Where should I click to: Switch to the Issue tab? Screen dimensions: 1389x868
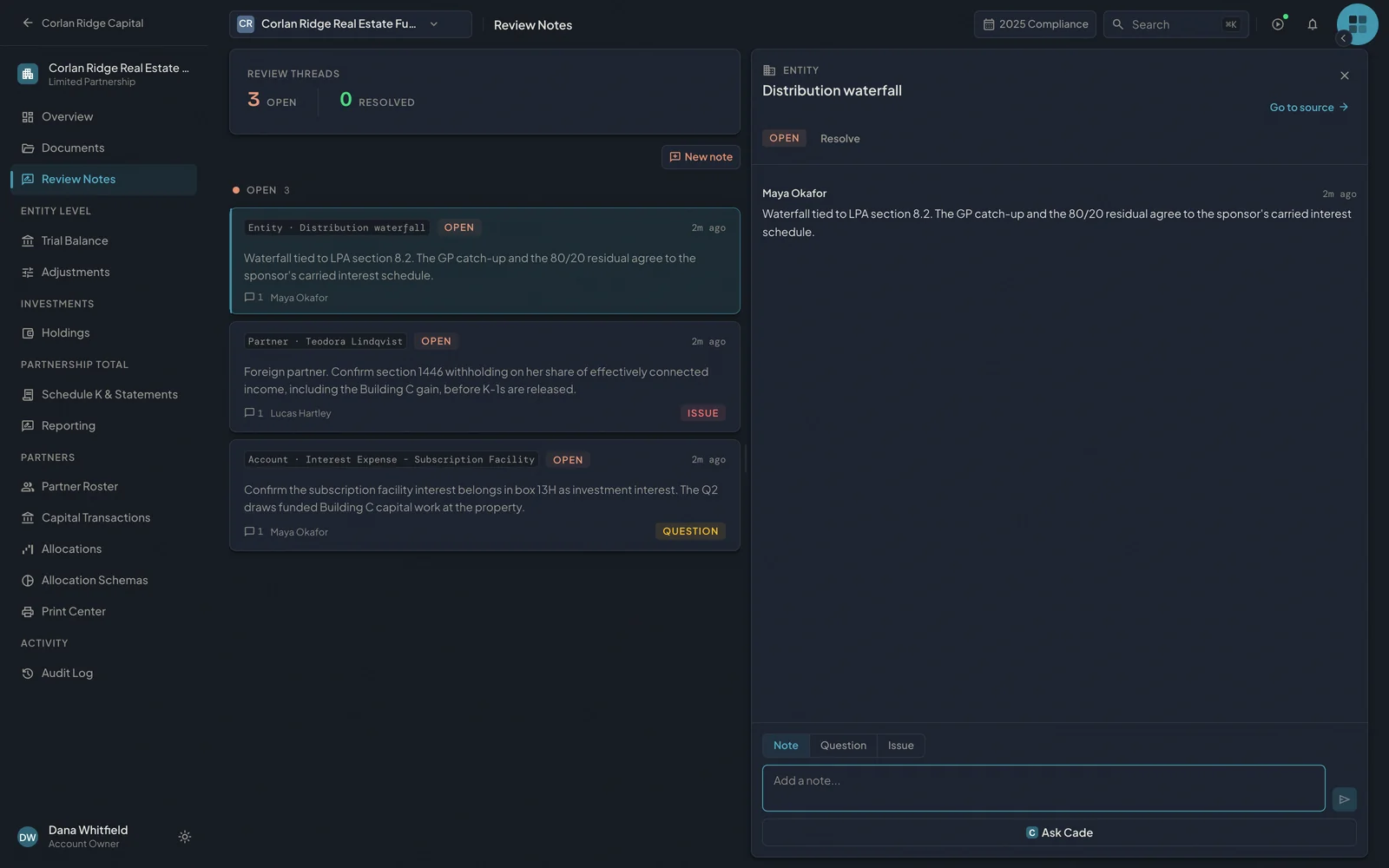900,746
